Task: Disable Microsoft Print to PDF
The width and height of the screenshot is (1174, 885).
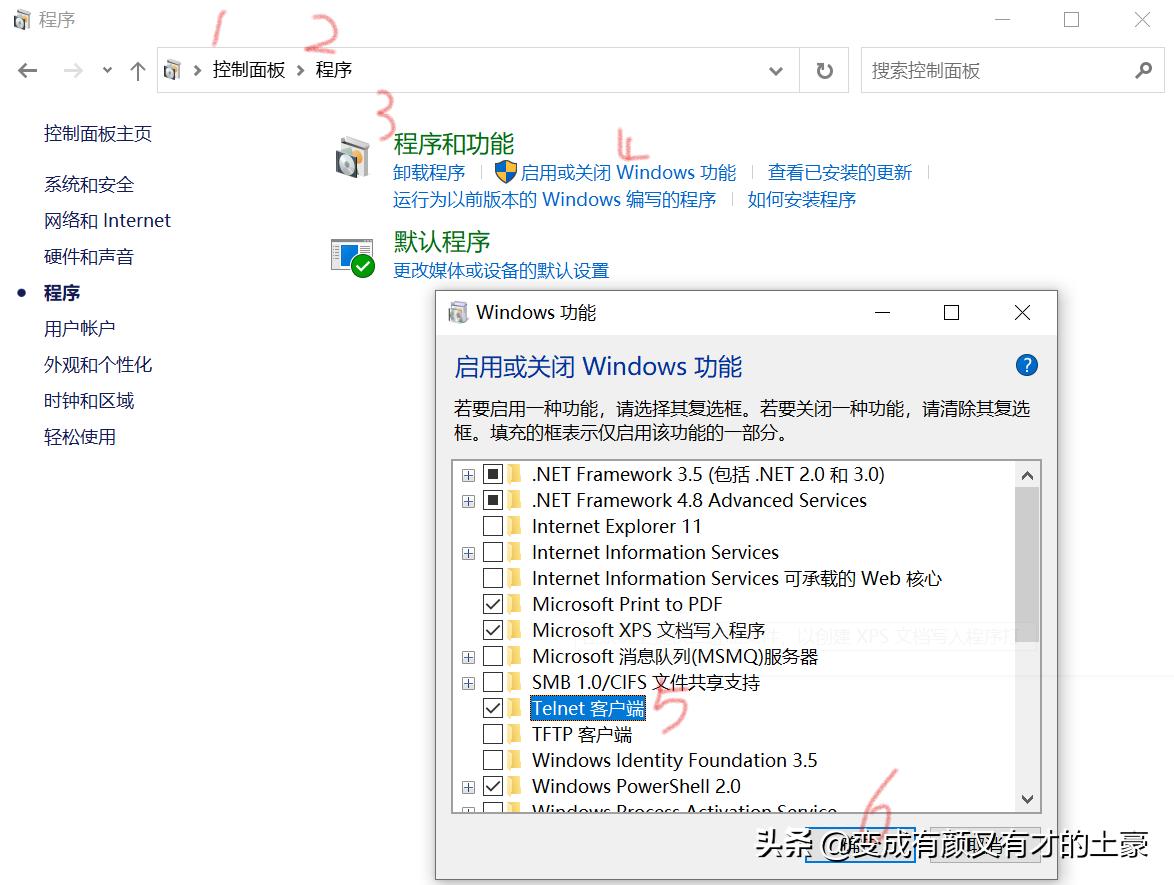Action: 491,604
